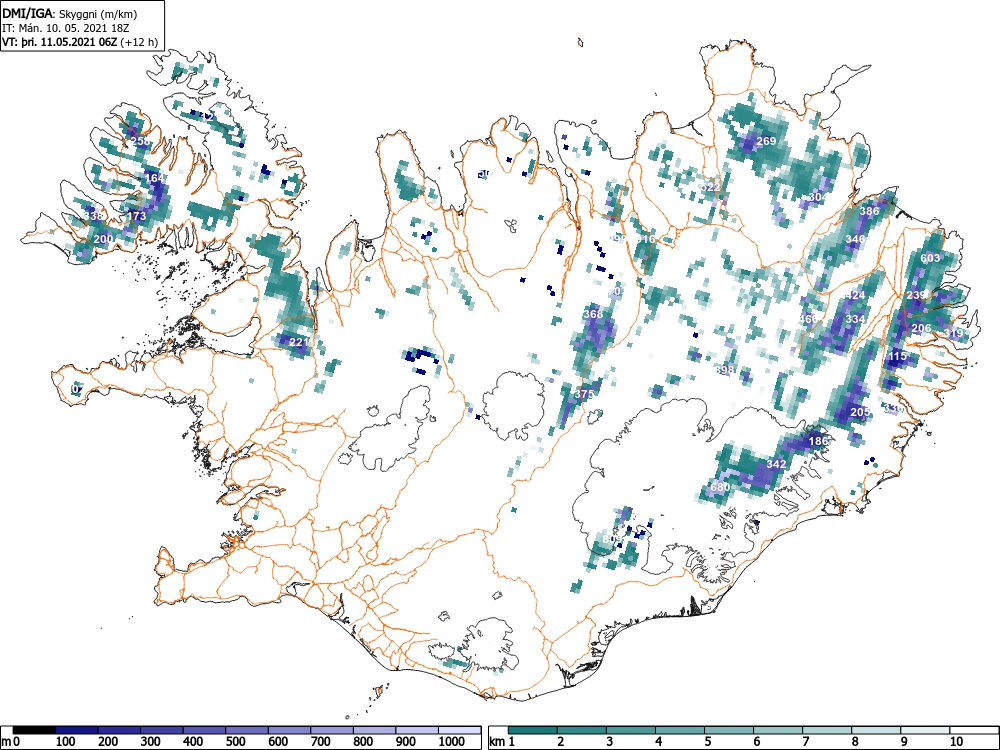
Task: Click the 'km 1' legend start label
Action: pos(502,742)
